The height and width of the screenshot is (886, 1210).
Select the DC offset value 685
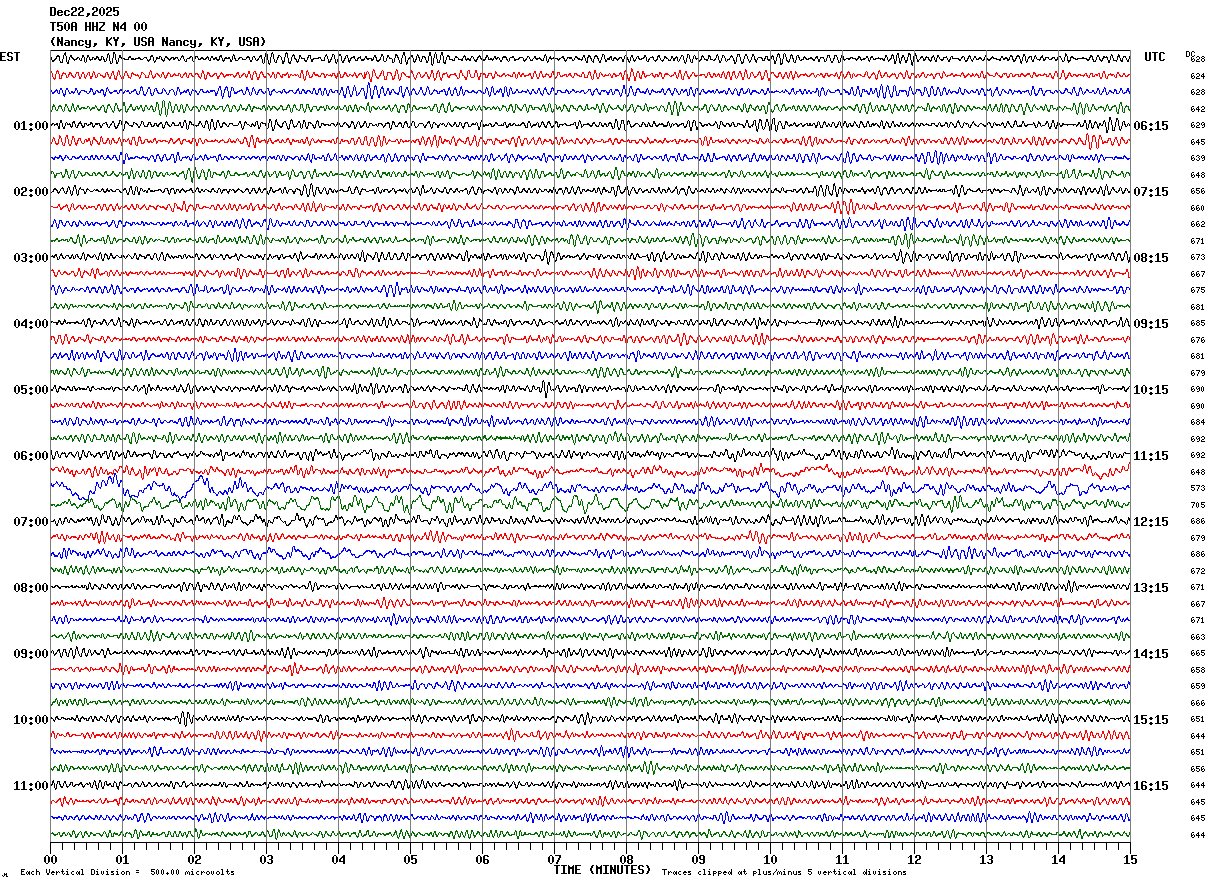click(x=1197, y=324)
